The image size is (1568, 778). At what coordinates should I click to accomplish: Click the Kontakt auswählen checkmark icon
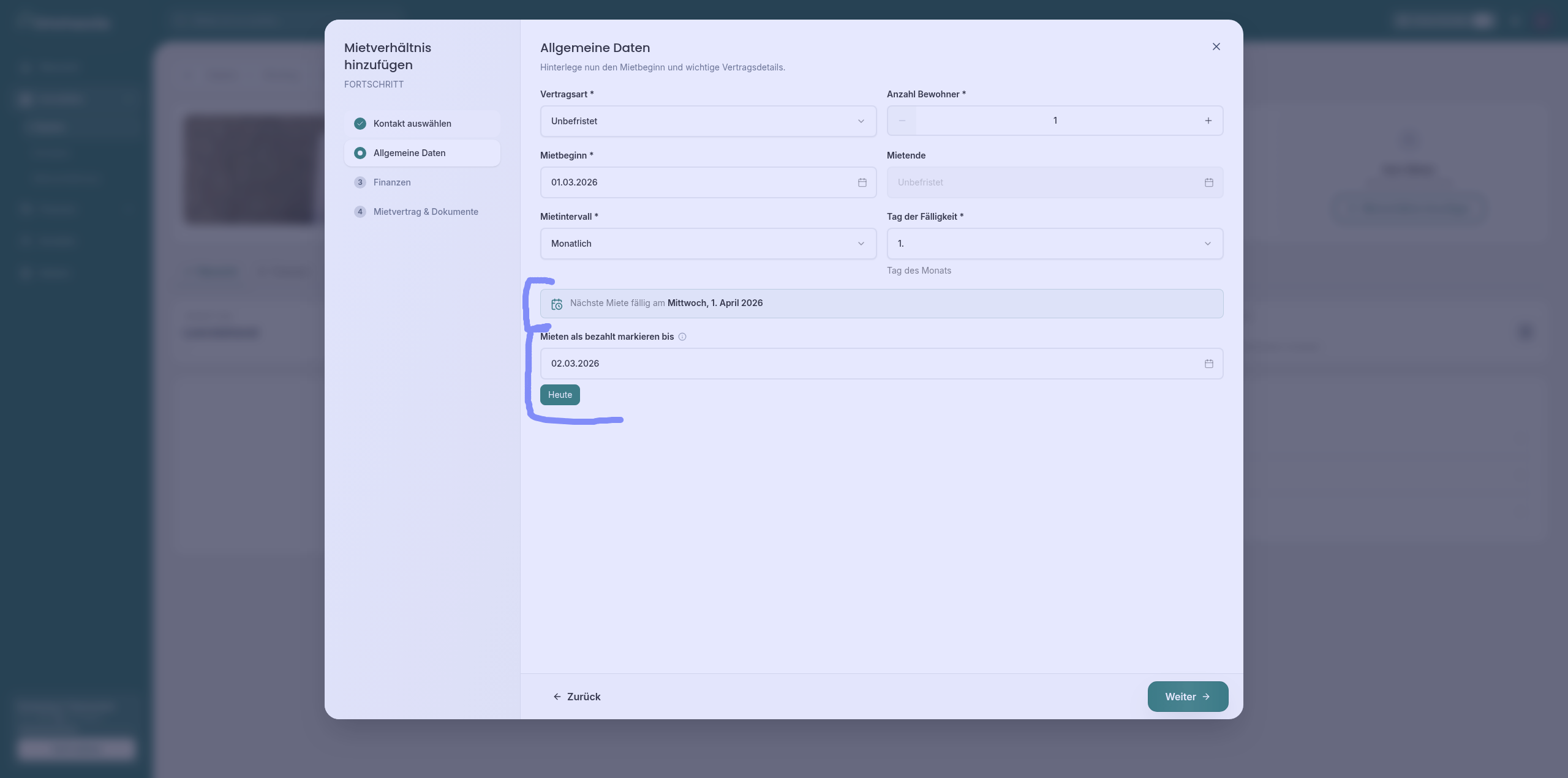[x=360, y=124]
